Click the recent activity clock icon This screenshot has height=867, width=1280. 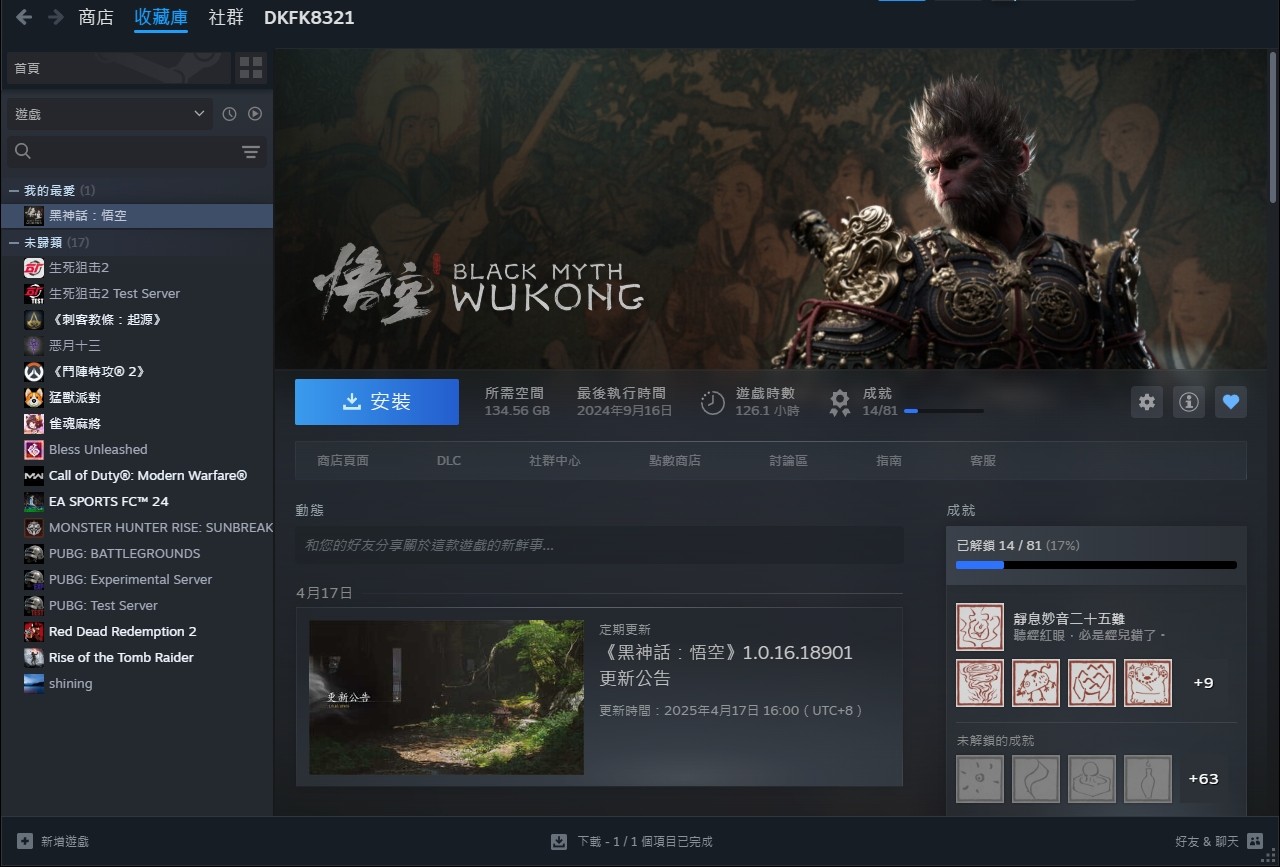click(x=229, y=114)
